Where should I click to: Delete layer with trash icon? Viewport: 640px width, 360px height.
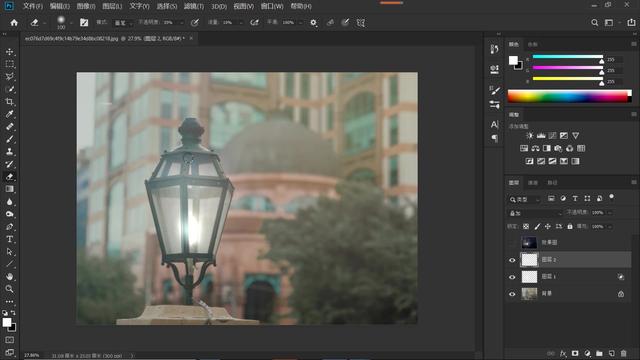pos(623,353)
